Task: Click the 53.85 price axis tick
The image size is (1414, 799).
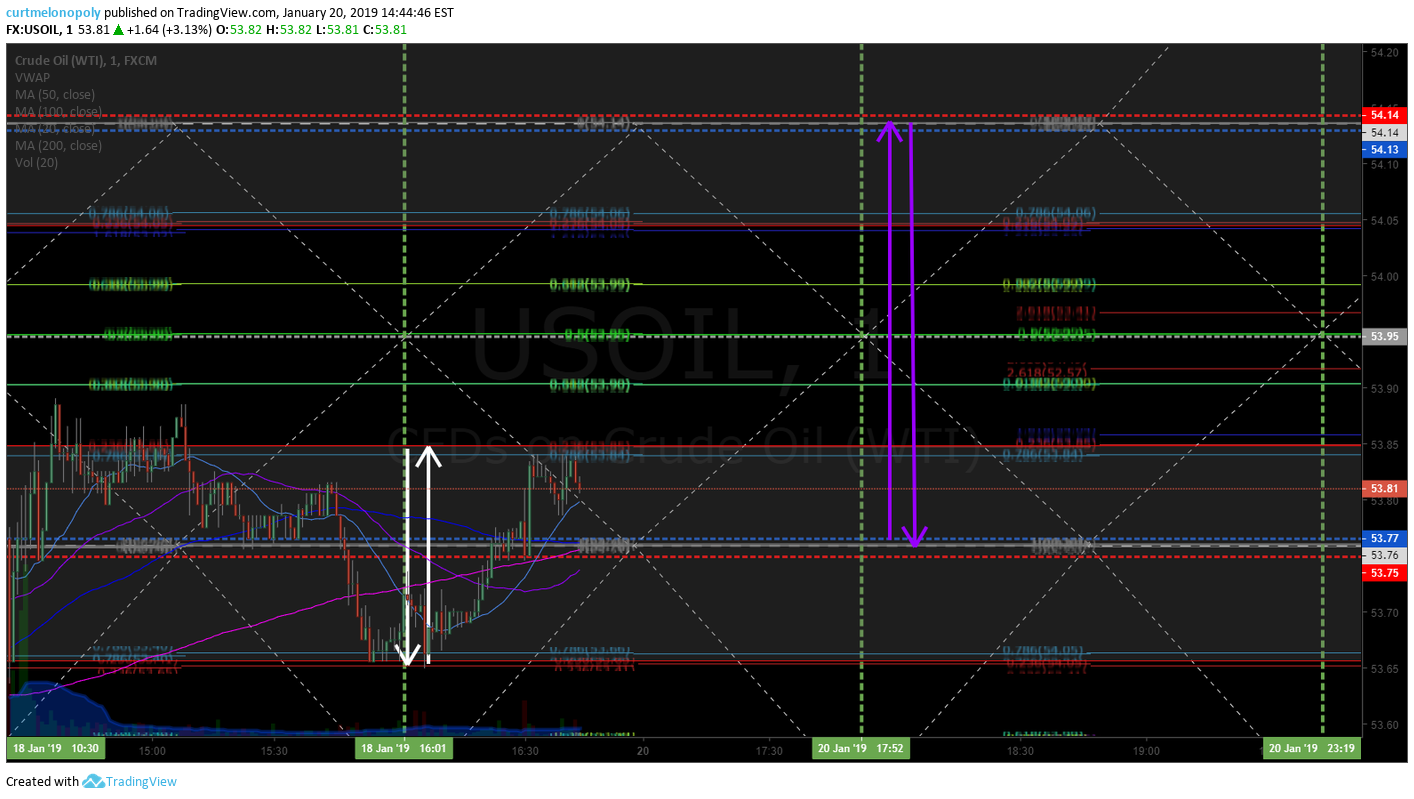Action: point(1385,445)
